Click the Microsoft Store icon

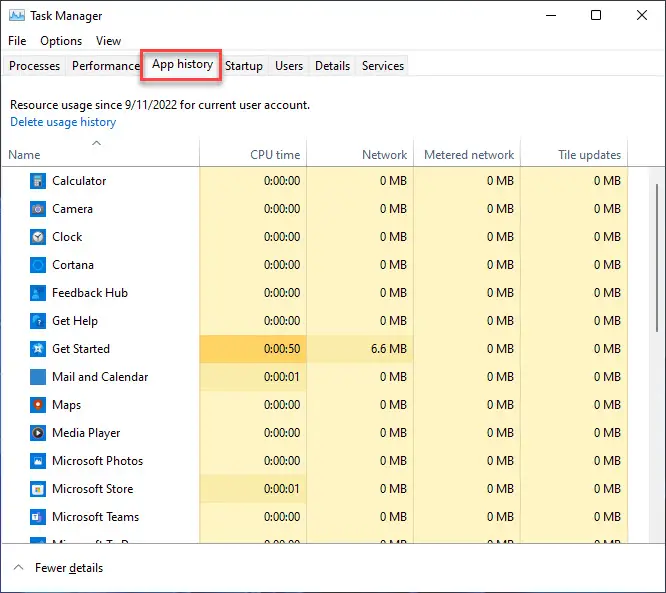[x=38, y=489]
